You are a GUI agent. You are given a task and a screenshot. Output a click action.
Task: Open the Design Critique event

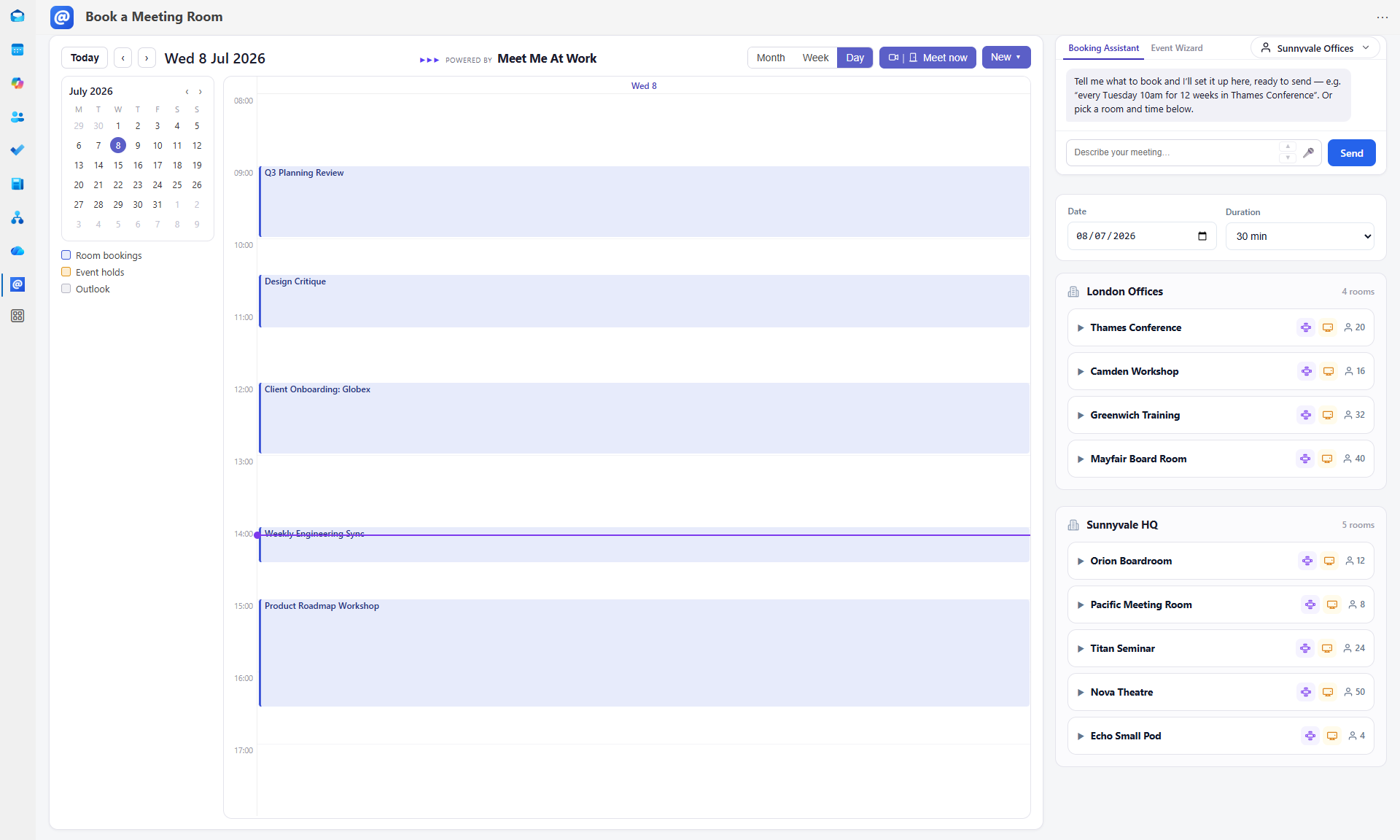[x=645, y=300]
